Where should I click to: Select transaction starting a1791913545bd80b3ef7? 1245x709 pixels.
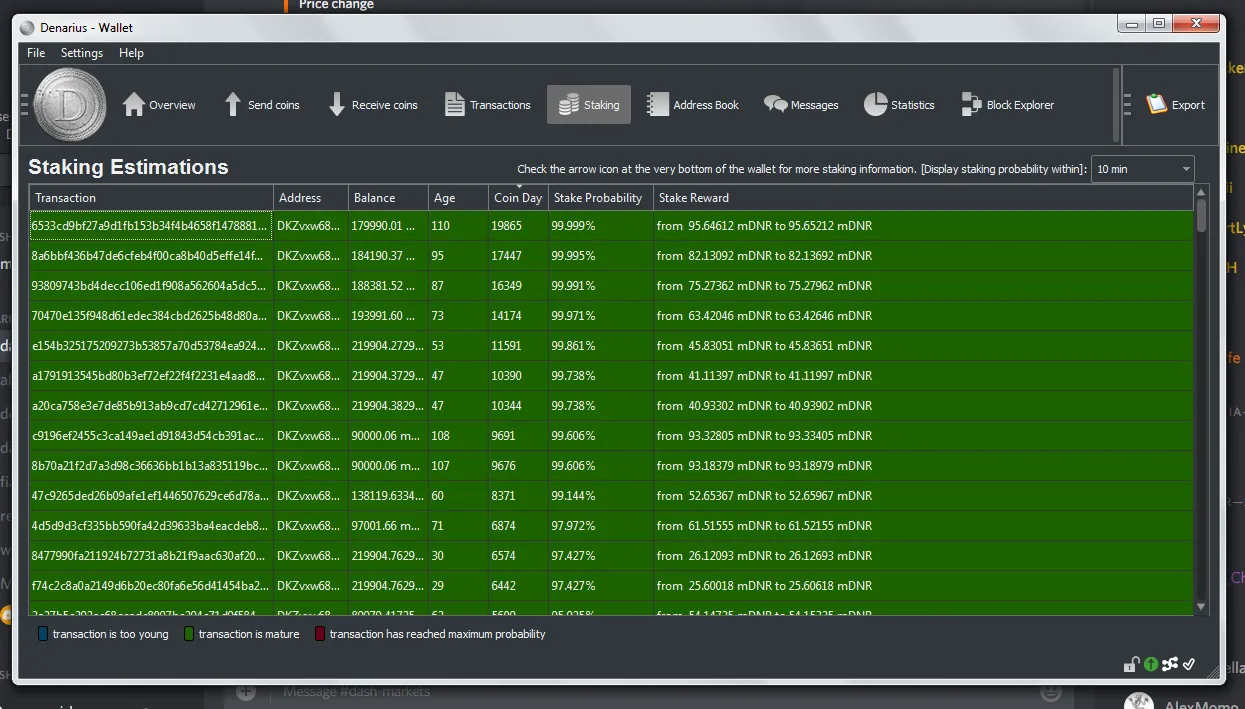(151, 376)
